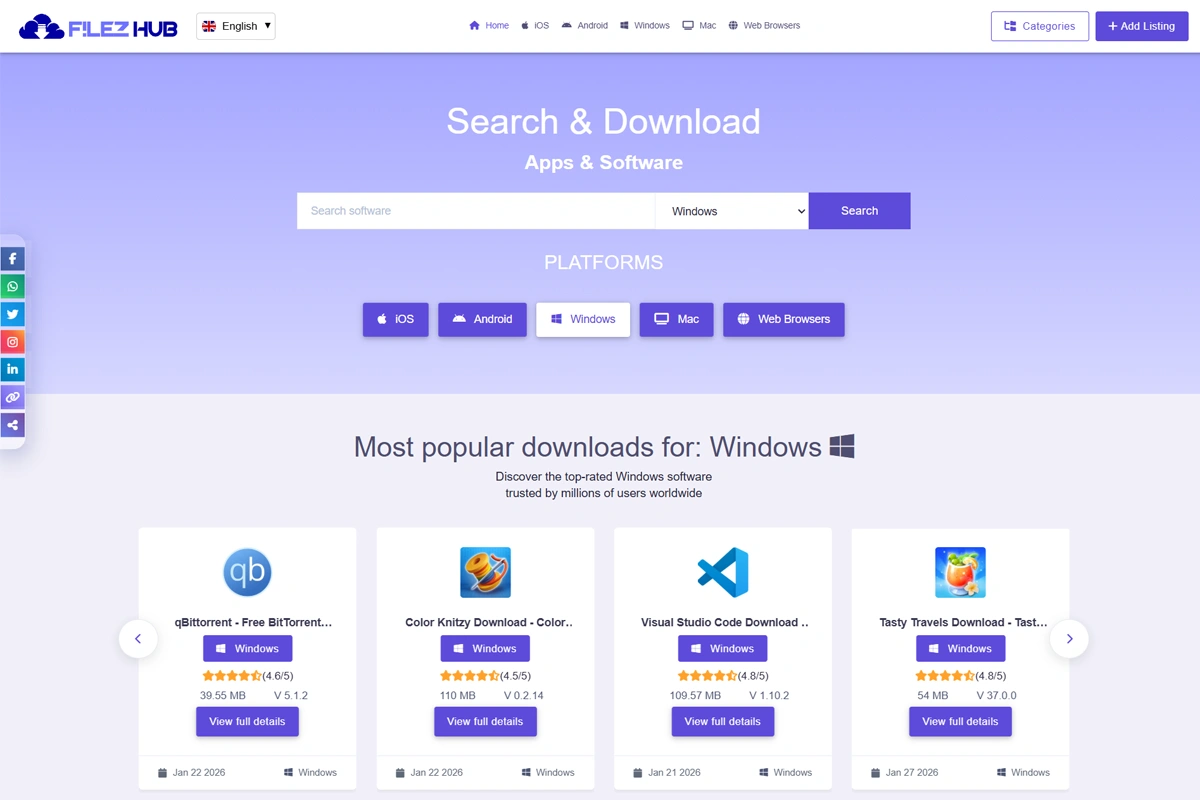Click V 37.0.0 version text
1200x800 pixels.
pyautogui.click(x=996, y=696)
